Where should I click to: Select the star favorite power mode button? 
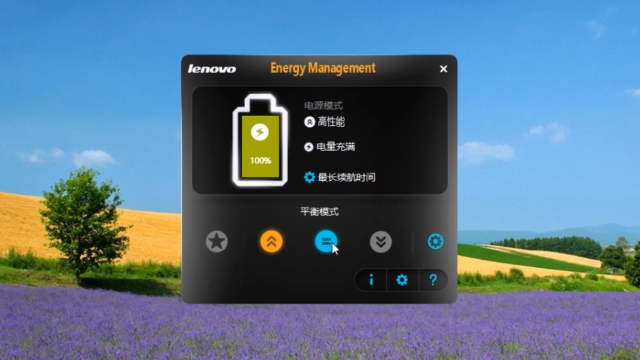(217, 242)
